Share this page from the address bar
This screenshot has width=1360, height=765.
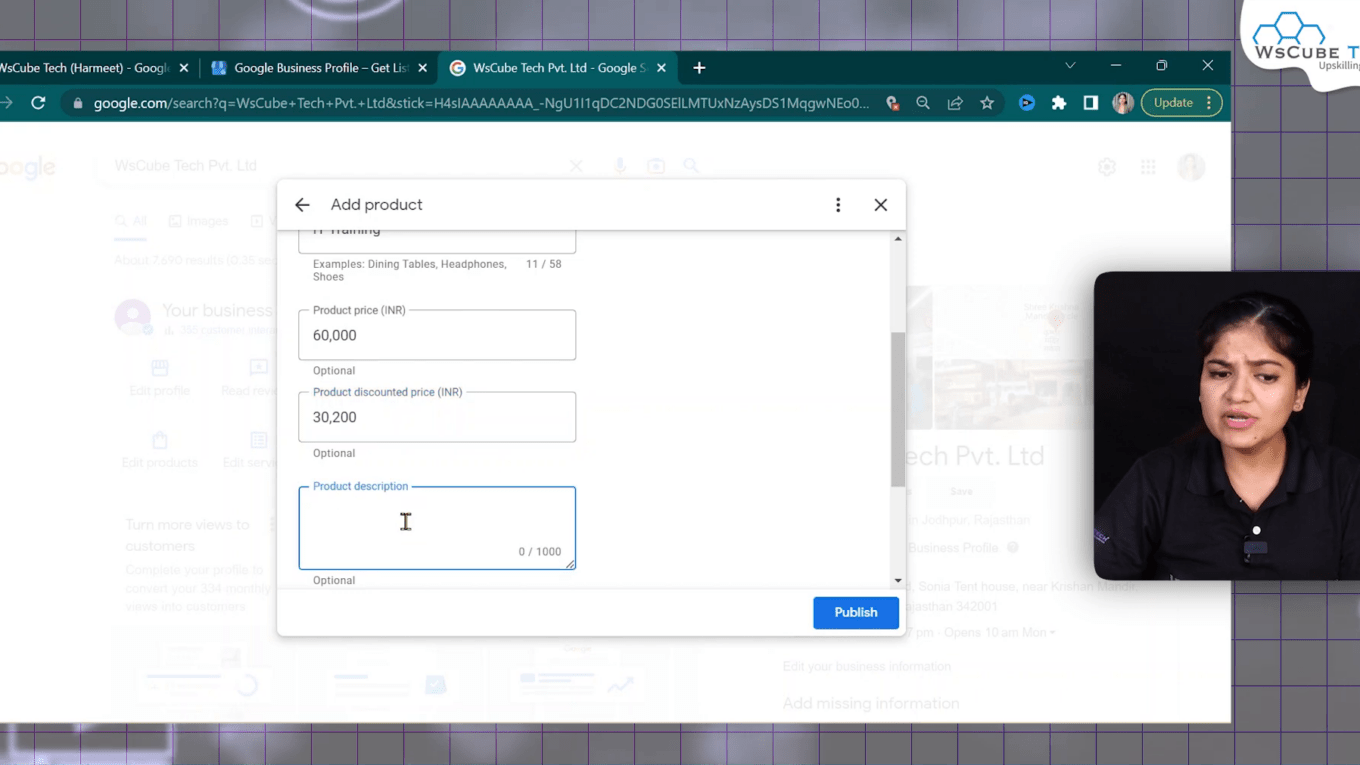955,103
